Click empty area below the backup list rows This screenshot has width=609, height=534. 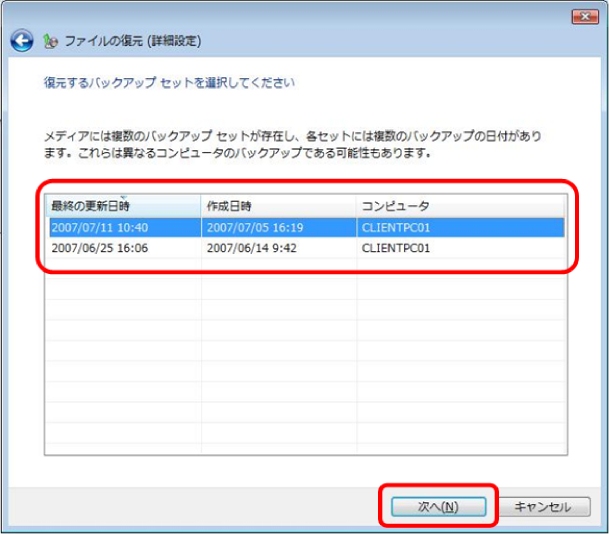[x=300, y=360]
